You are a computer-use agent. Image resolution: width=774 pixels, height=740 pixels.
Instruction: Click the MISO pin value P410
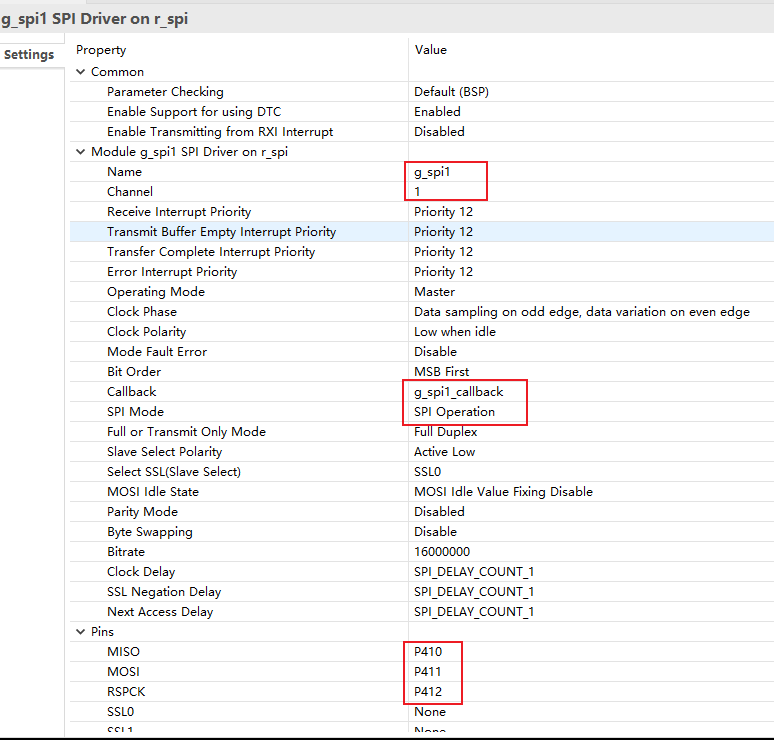tap(428, 652)
